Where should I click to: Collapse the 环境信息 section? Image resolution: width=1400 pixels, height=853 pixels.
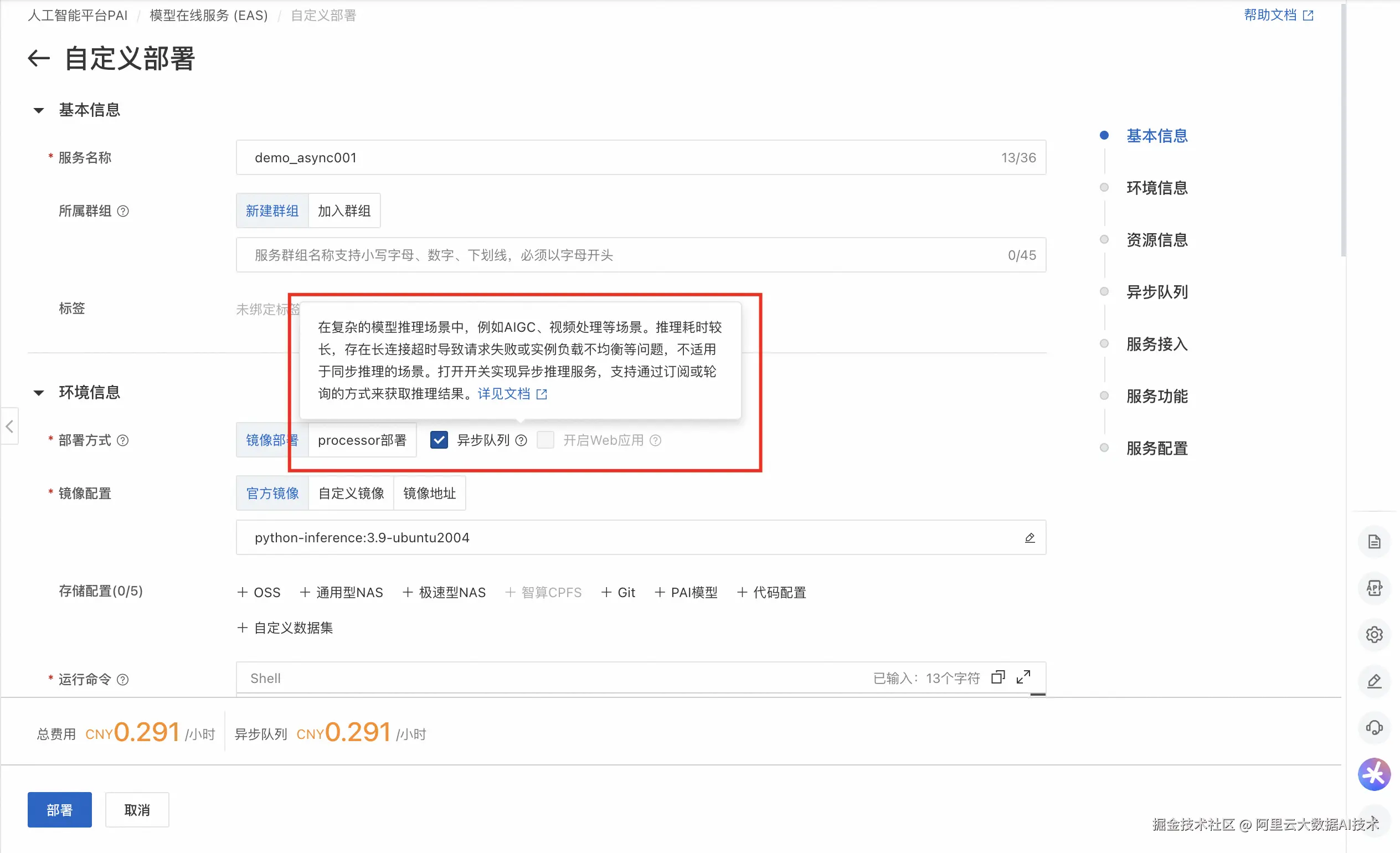39,393
